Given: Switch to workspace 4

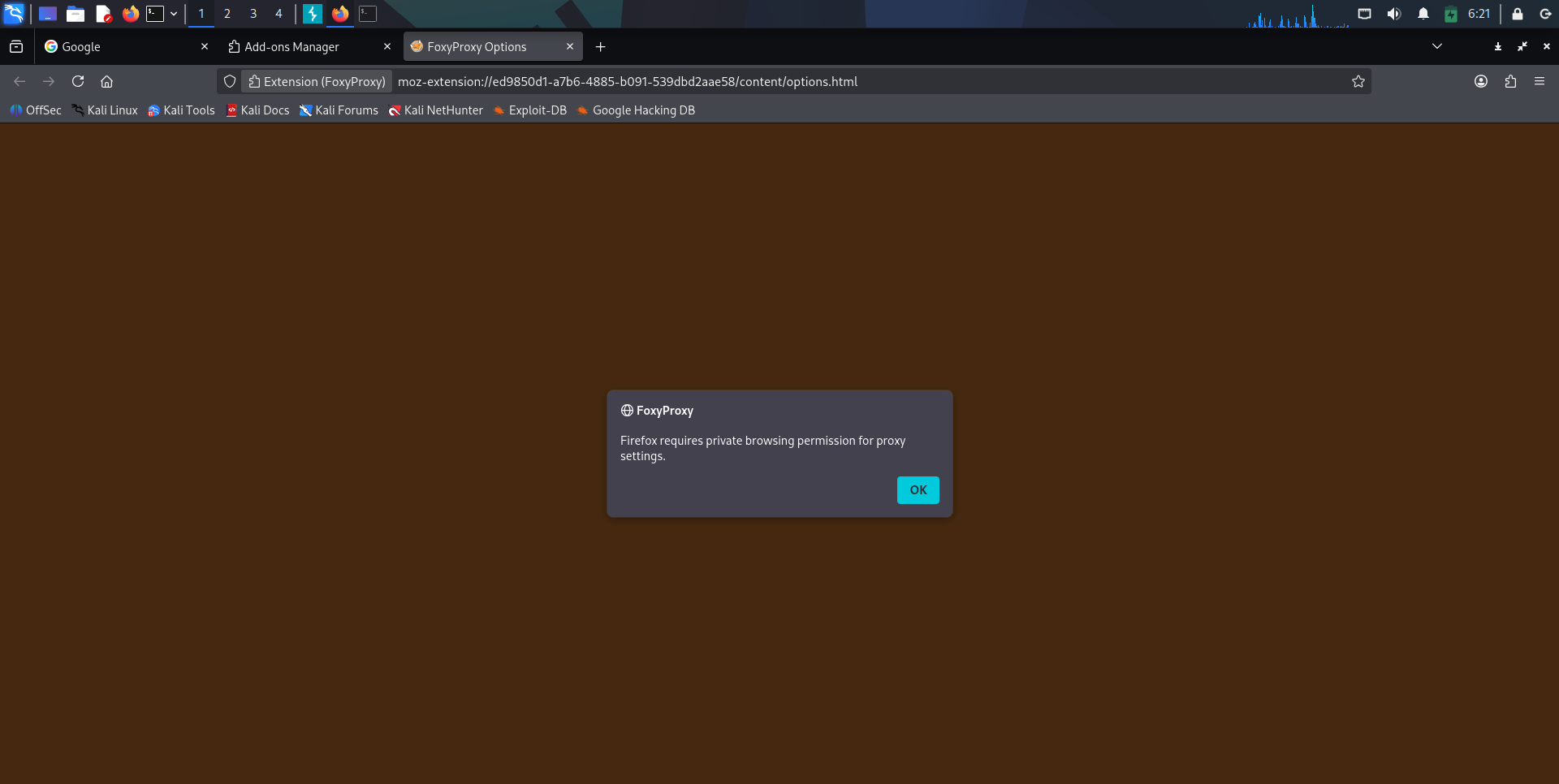Looking at the screenshot, I should (x=279, y=14).
